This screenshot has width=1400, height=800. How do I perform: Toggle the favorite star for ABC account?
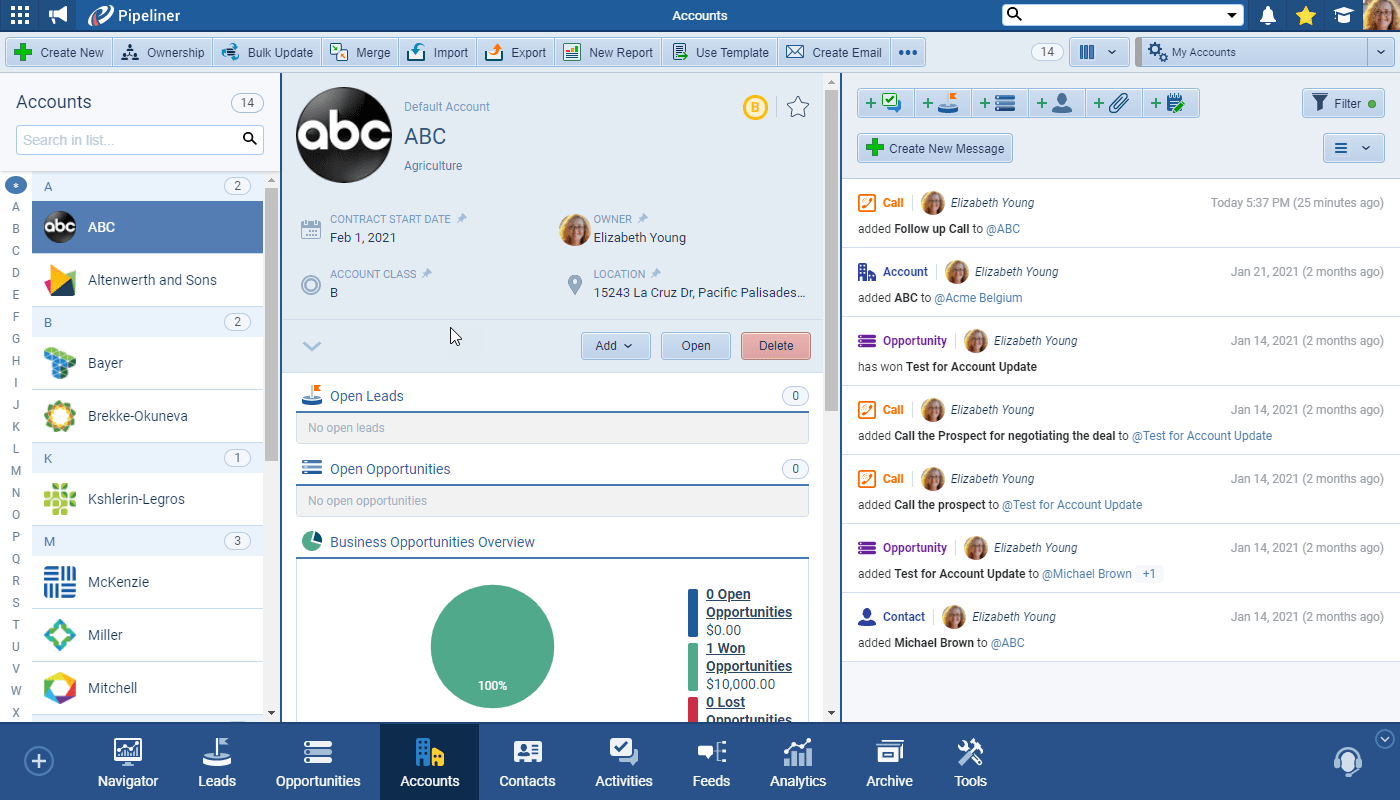pyautogui.click(x=797, y=107)
